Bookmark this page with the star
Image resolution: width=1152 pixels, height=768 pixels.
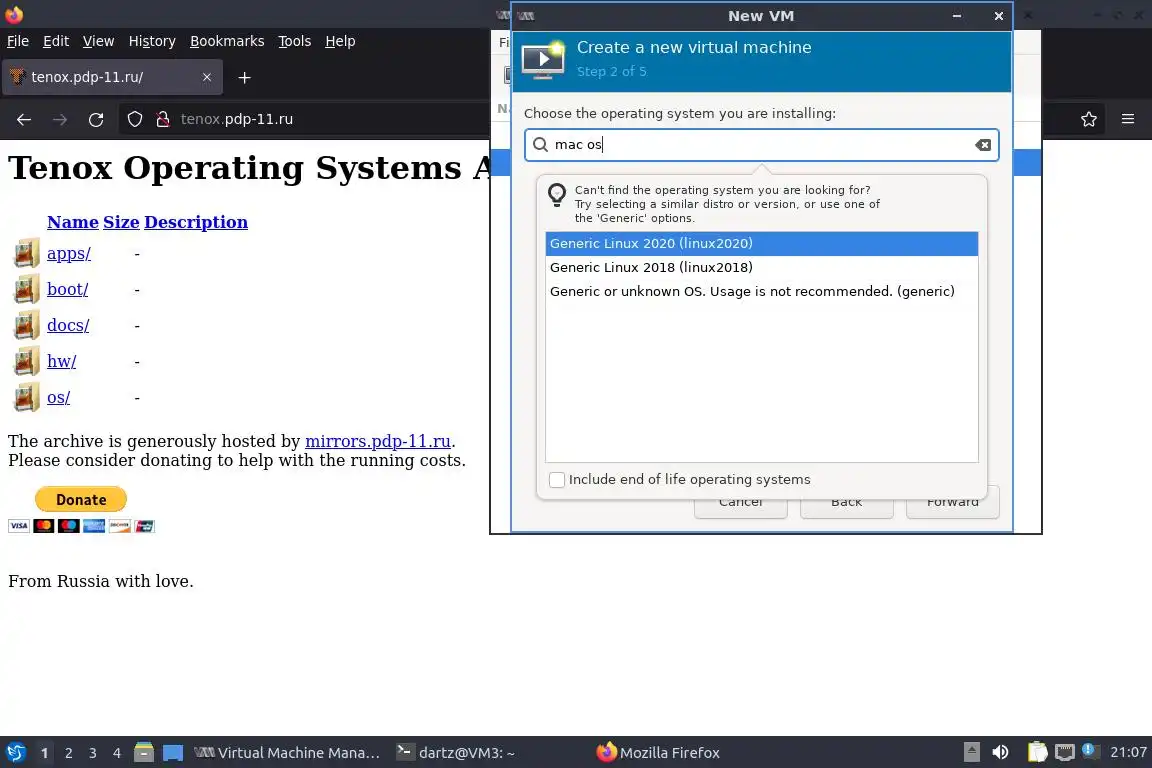click(x=1089, y=119)
